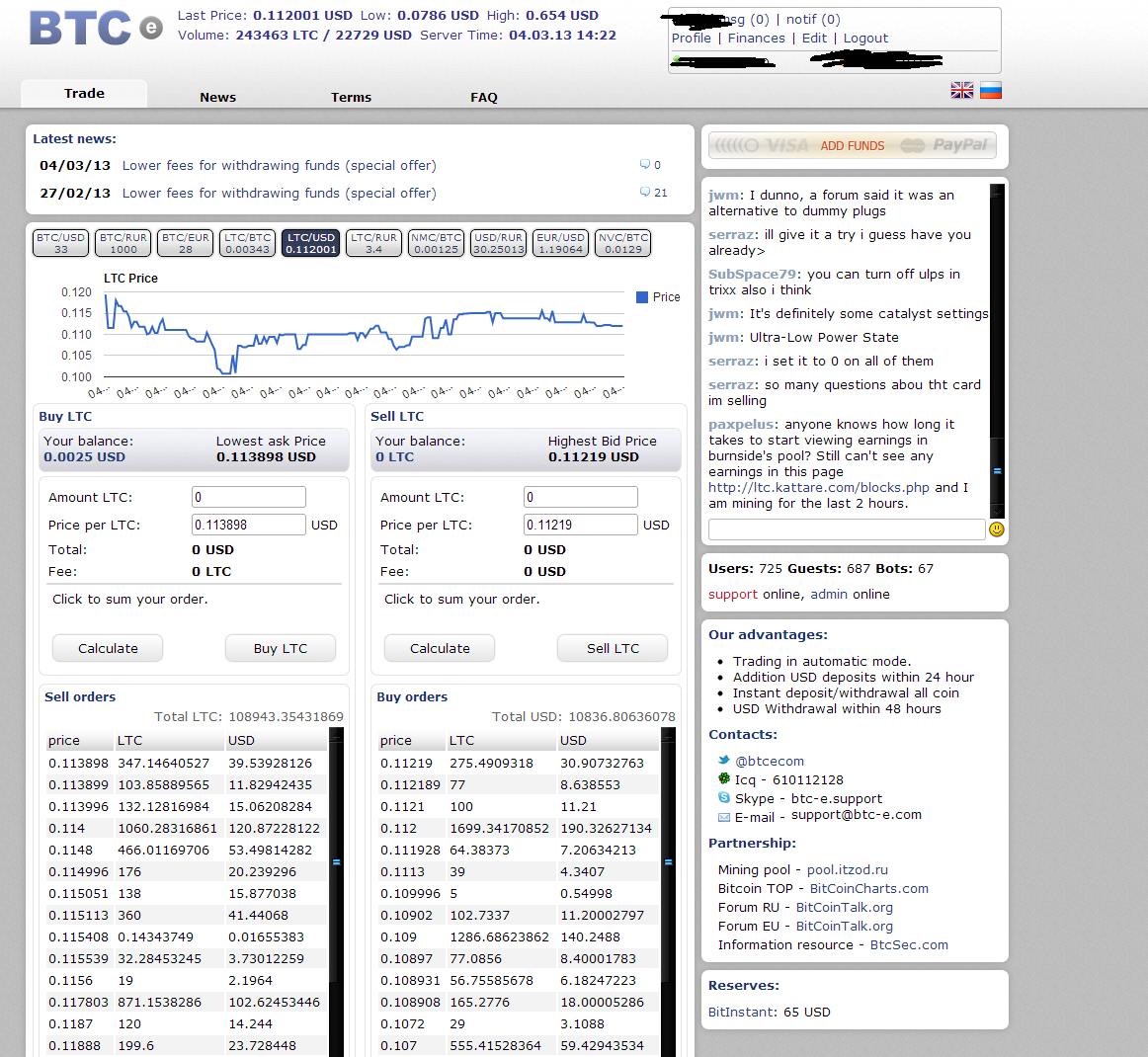Image resolution: width=1148 pixels, height=1057 pixels.
Task: Open the Profile link
Action: (692, 39)
